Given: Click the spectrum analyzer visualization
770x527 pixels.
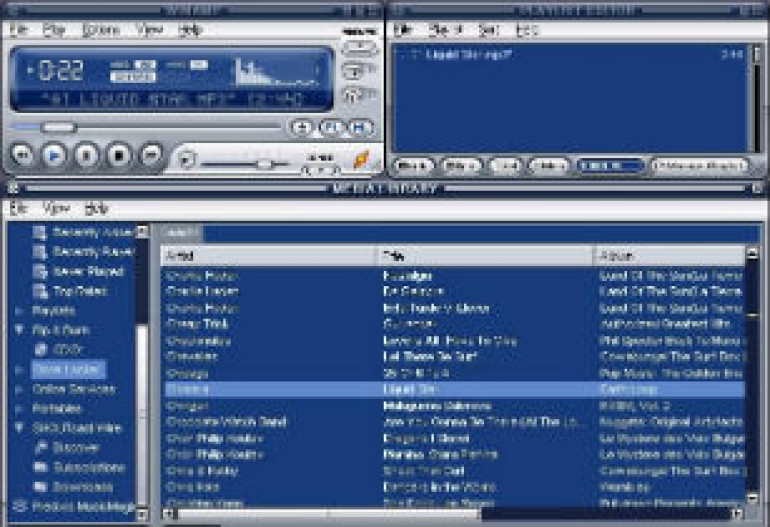Looking at the screenshot, I should tap(276, 72).
